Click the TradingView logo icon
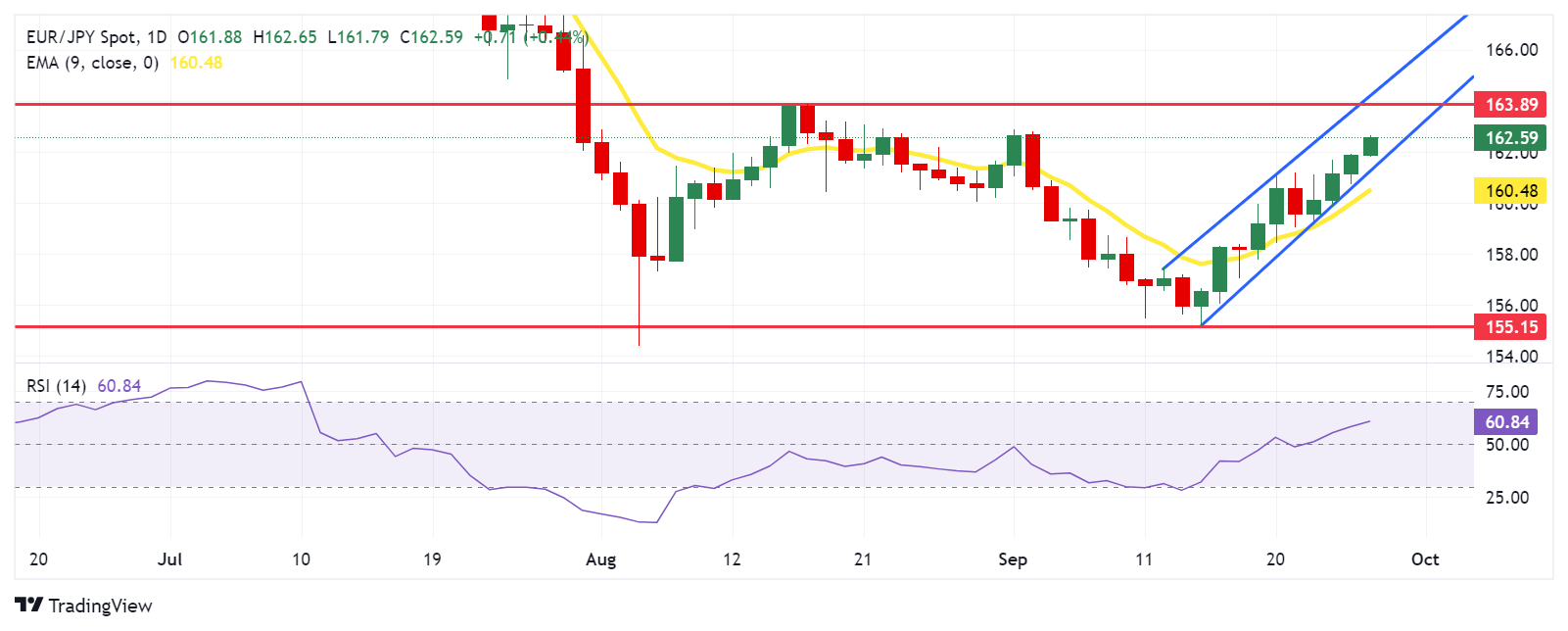The height and width of the screenshot is (631, 1568). [29, 606]
